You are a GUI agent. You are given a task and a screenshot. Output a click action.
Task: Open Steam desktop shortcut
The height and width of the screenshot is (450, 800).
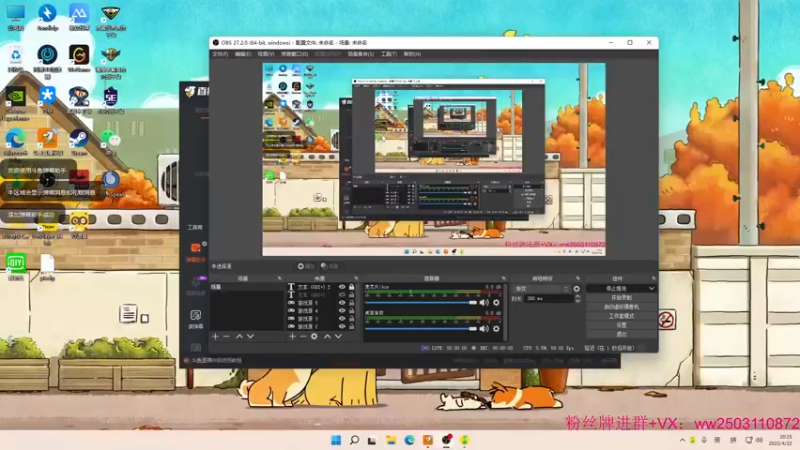pos(79,141)
